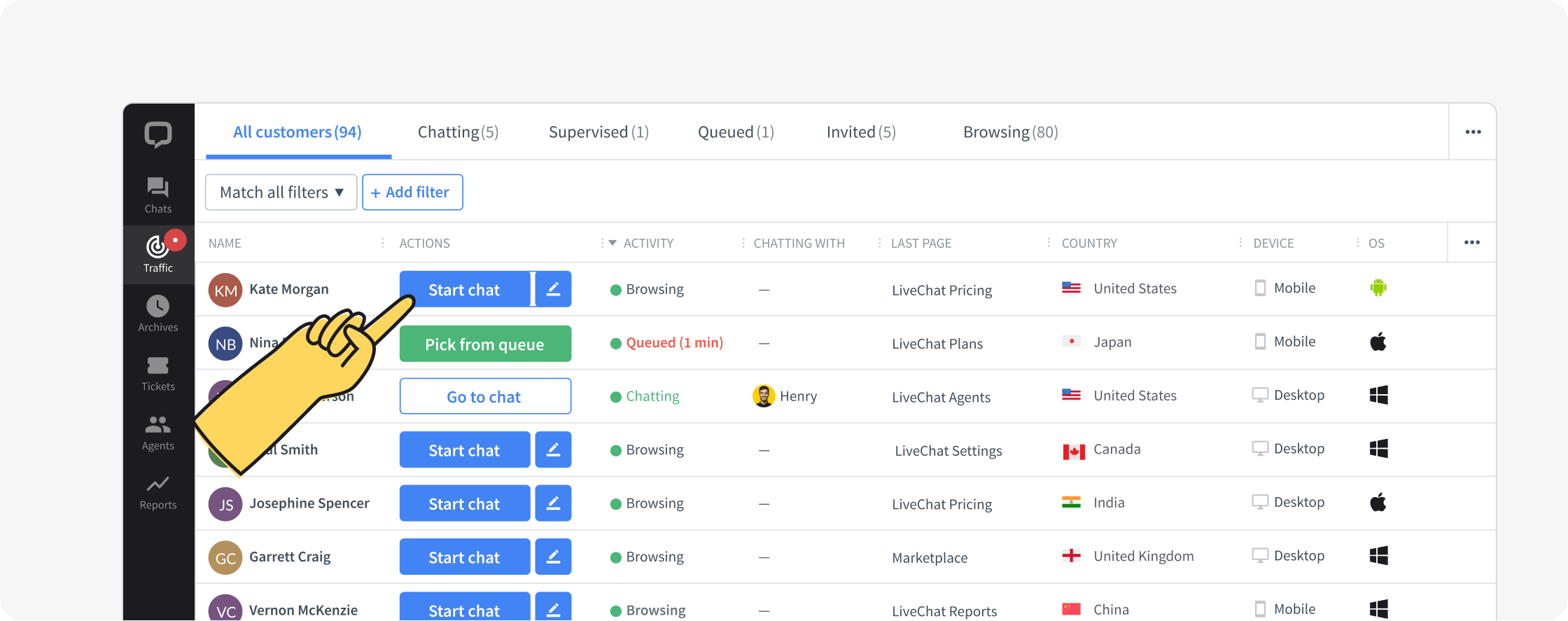Click the Pick from queue button

(485, 344)
